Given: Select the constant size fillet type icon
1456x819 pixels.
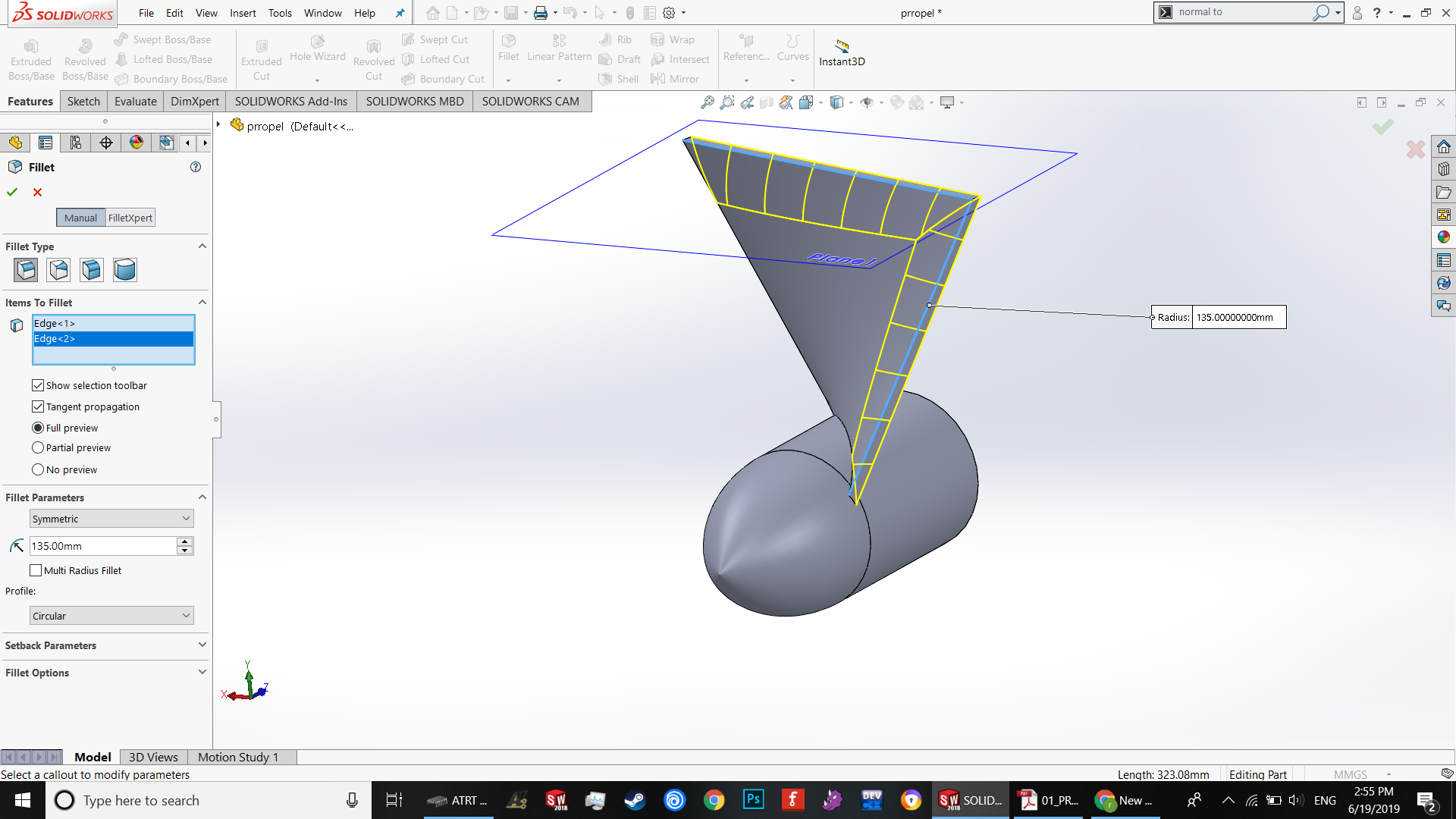Looking at the screenshot, I should [x=26, y=270].
